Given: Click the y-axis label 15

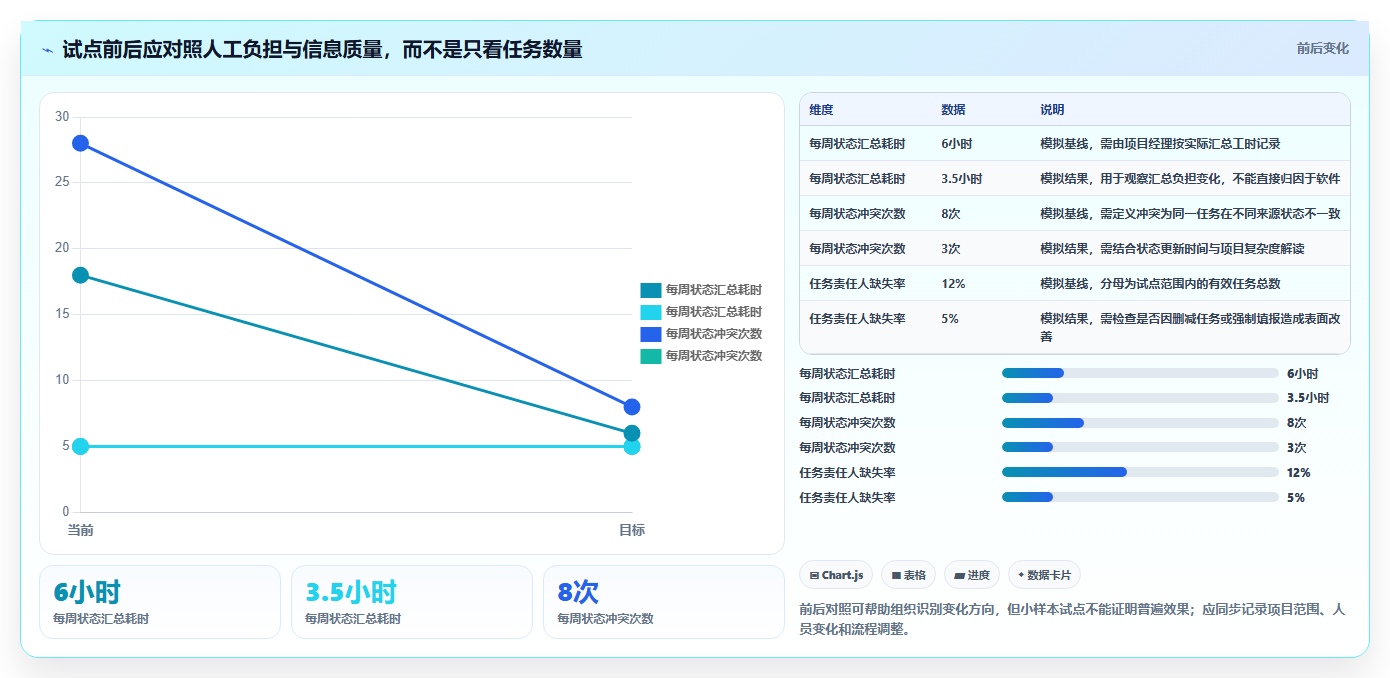Looking at the screenshot, I should click(62, 314).
